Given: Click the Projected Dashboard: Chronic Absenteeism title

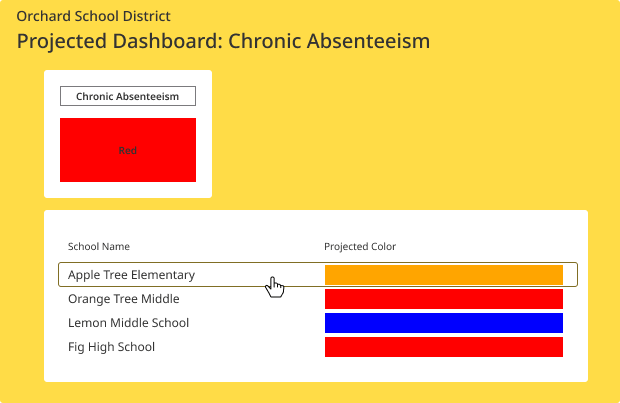Looking at the screenshot, I should pos(223,41).
